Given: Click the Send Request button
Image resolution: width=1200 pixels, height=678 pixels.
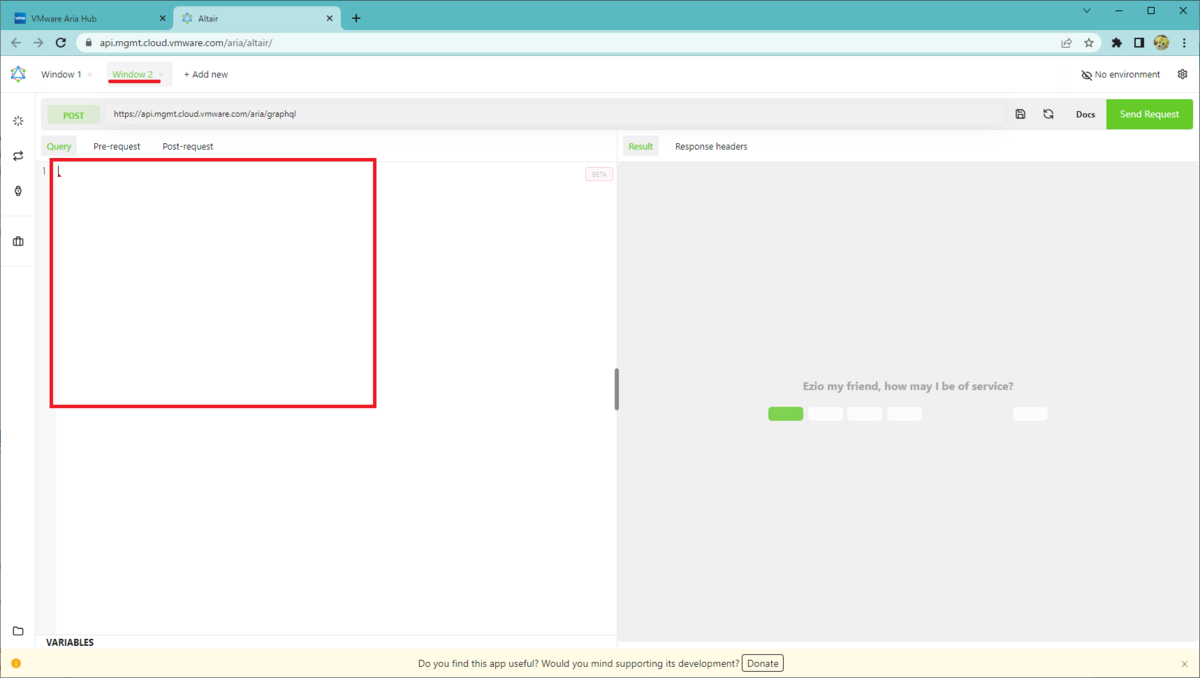Looking at the screenshot, I should point(1149,114).
